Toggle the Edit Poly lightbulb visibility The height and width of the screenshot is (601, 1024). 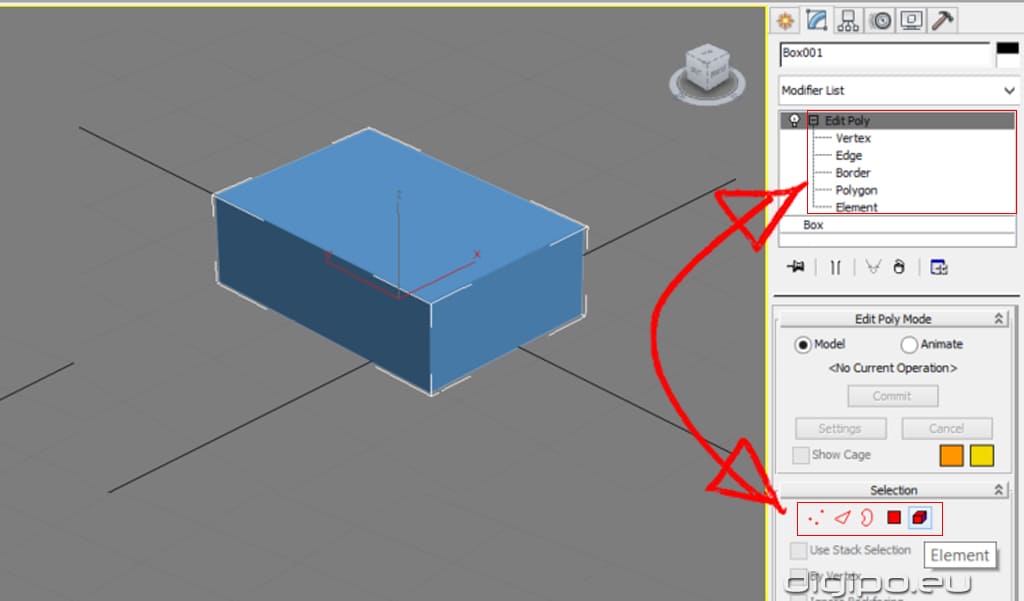pyautogui.click(x=794, y=120)
